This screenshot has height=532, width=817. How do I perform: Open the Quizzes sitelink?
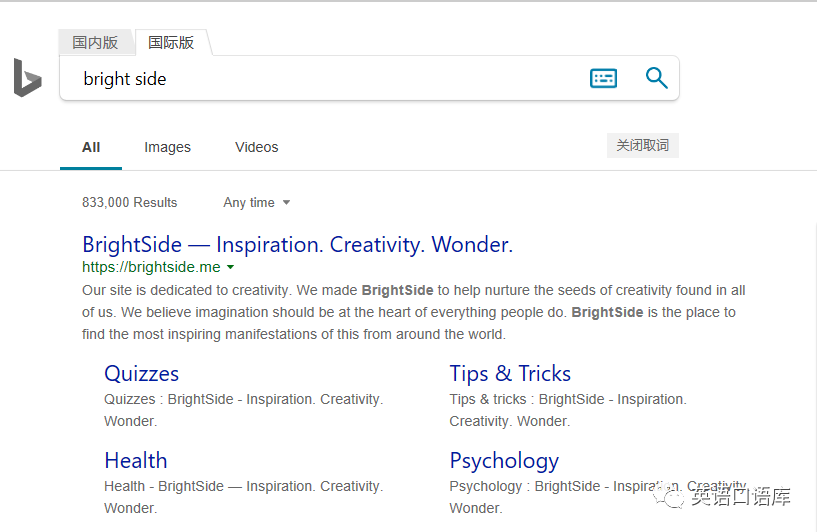[141, 374]
